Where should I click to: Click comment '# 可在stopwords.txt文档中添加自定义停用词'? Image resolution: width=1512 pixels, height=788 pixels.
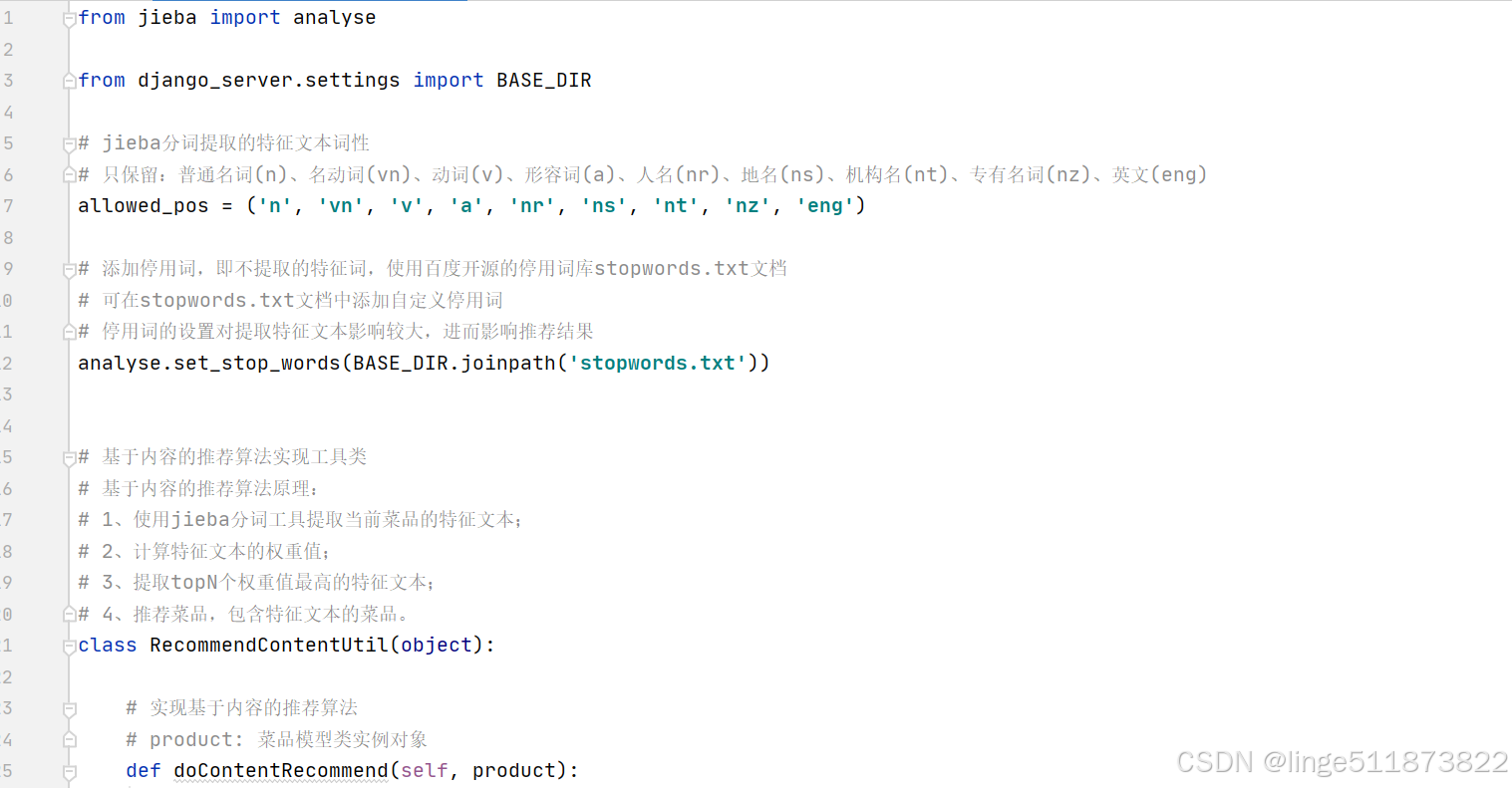coord(290,300)
